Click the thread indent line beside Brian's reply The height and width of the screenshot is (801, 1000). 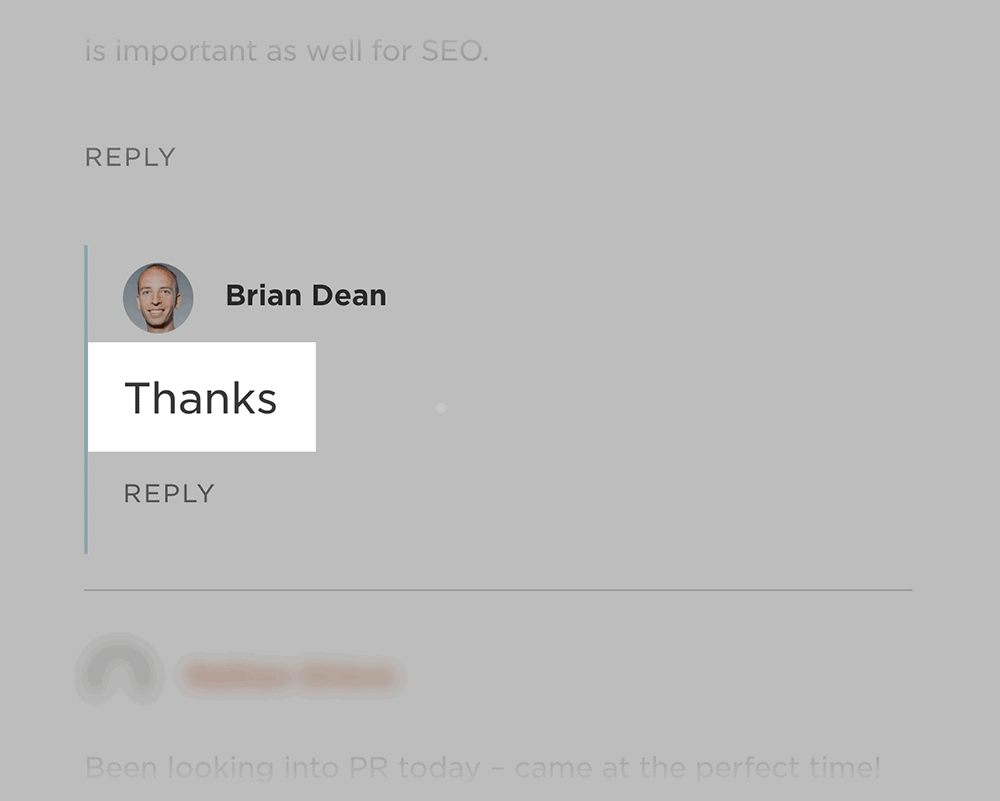pyautogui.click(x=85, y=400)
